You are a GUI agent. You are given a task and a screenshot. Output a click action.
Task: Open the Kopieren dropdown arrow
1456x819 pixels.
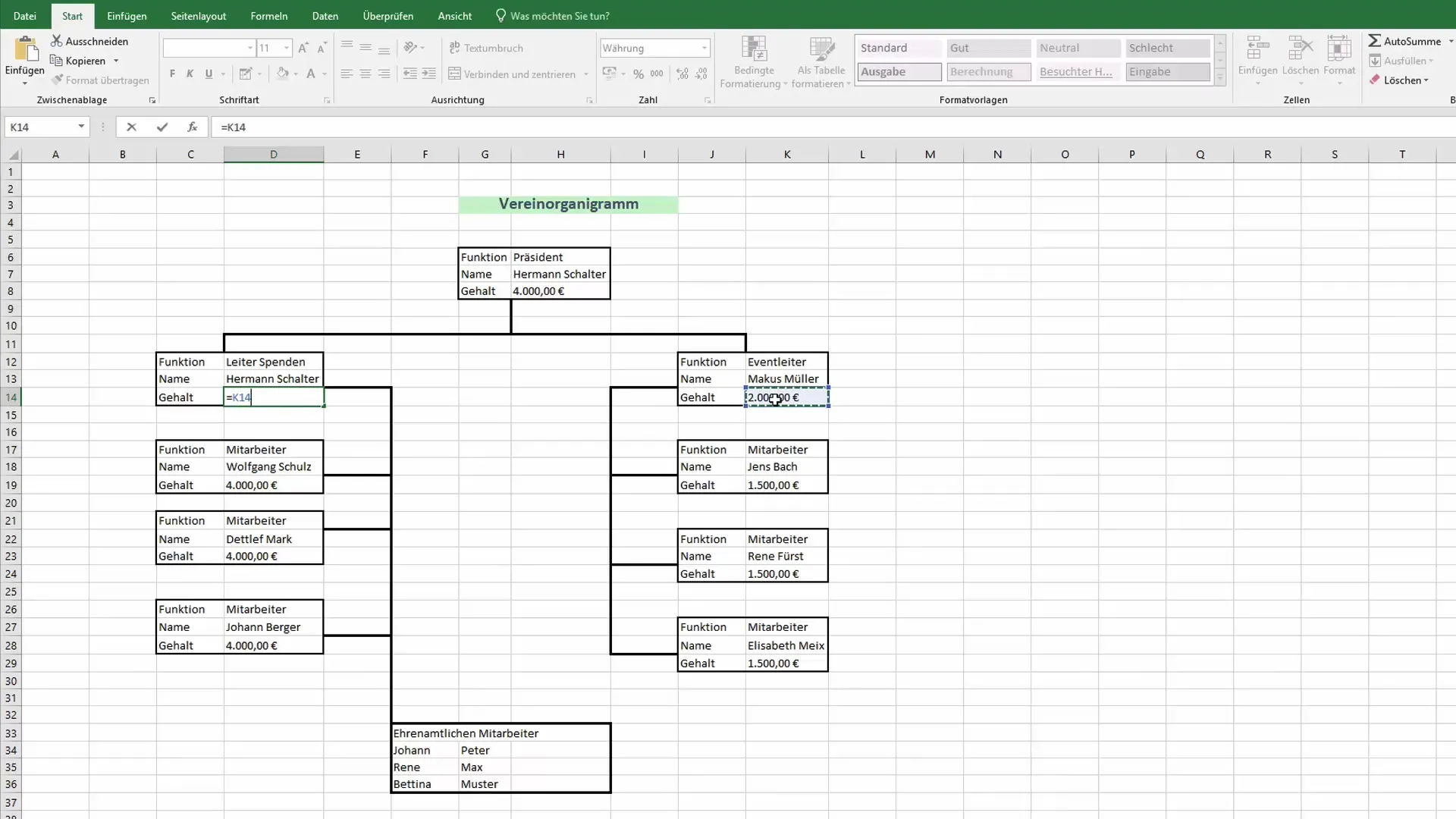pos(116,61)
